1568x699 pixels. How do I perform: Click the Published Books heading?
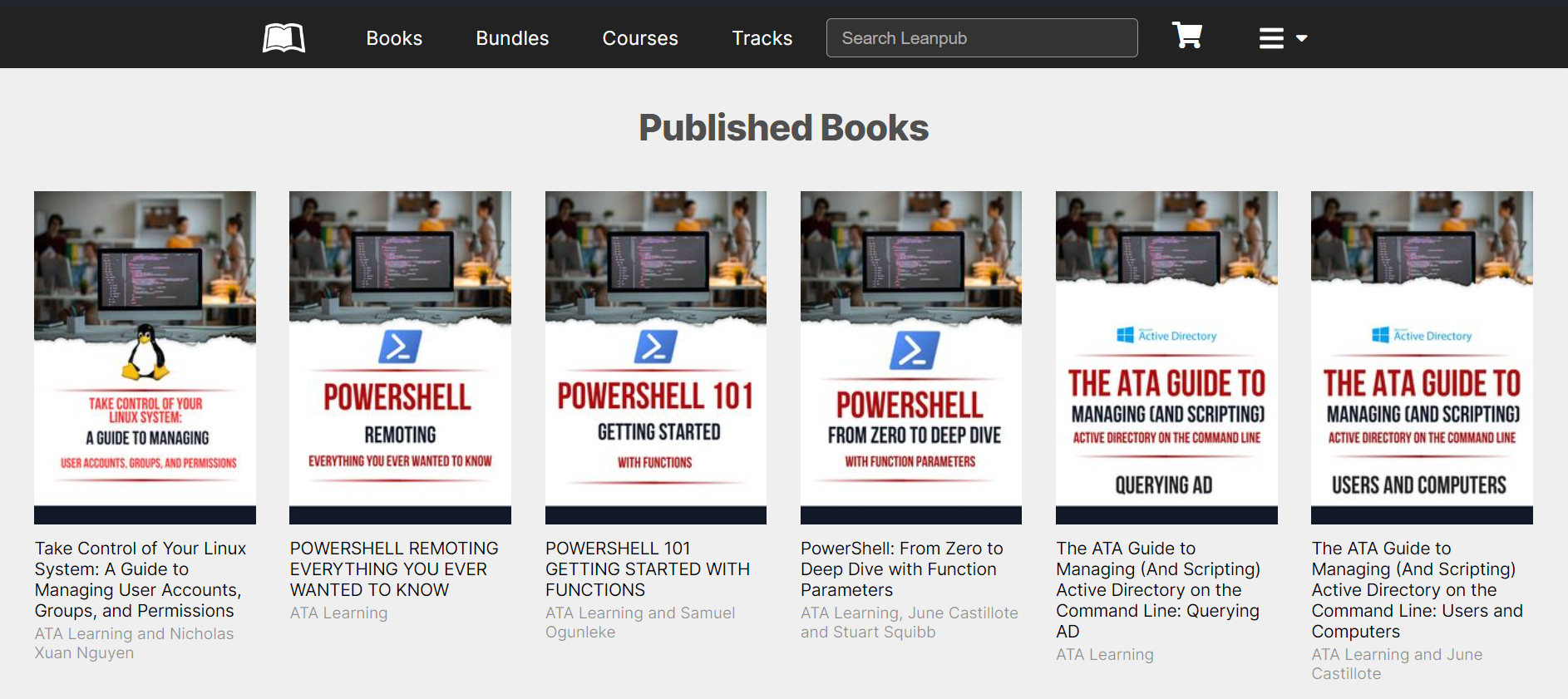click(x=784, y=128)
